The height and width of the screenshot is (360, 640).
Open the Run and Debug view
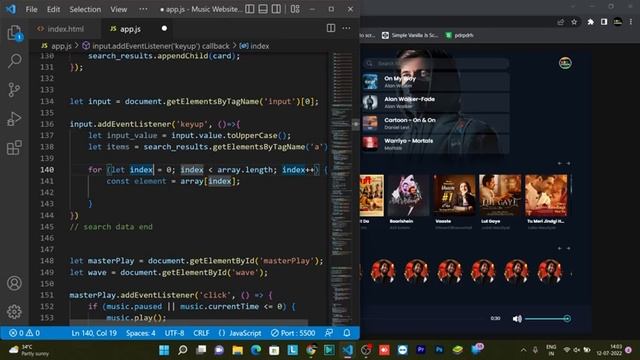click(x=14, y=119)
